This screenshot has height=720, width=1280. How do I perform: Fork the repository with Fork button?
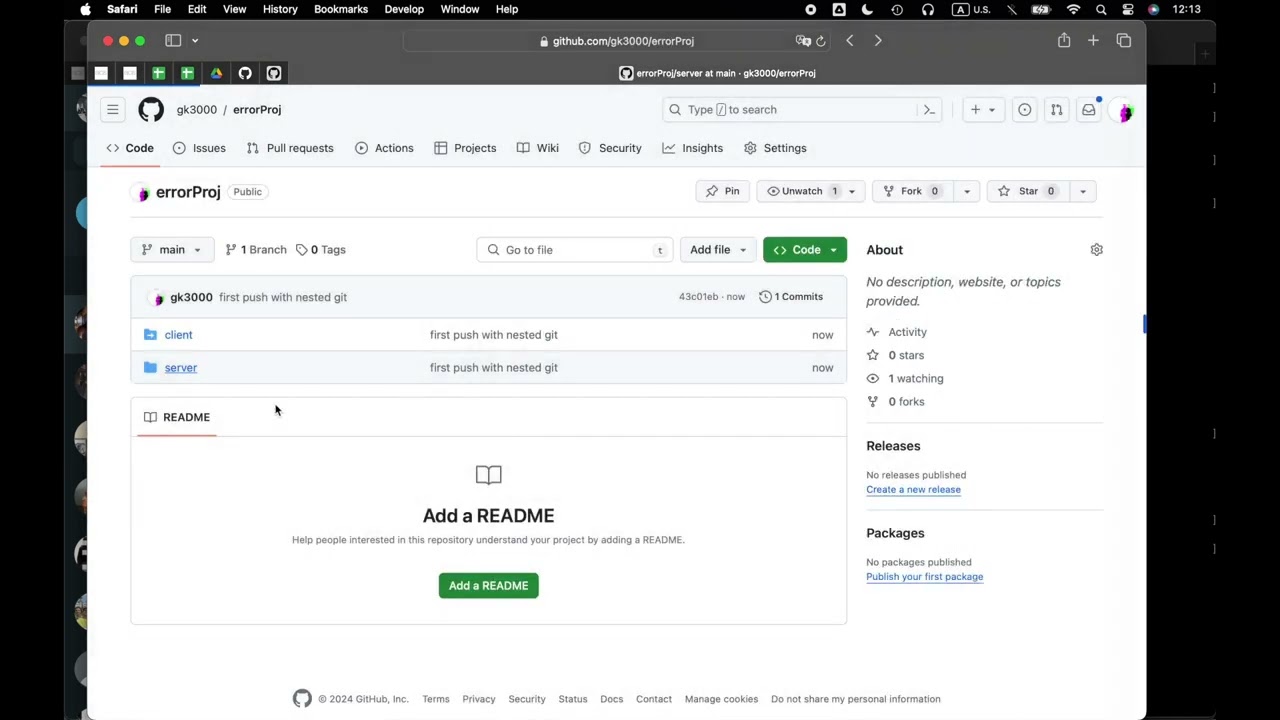913,191
